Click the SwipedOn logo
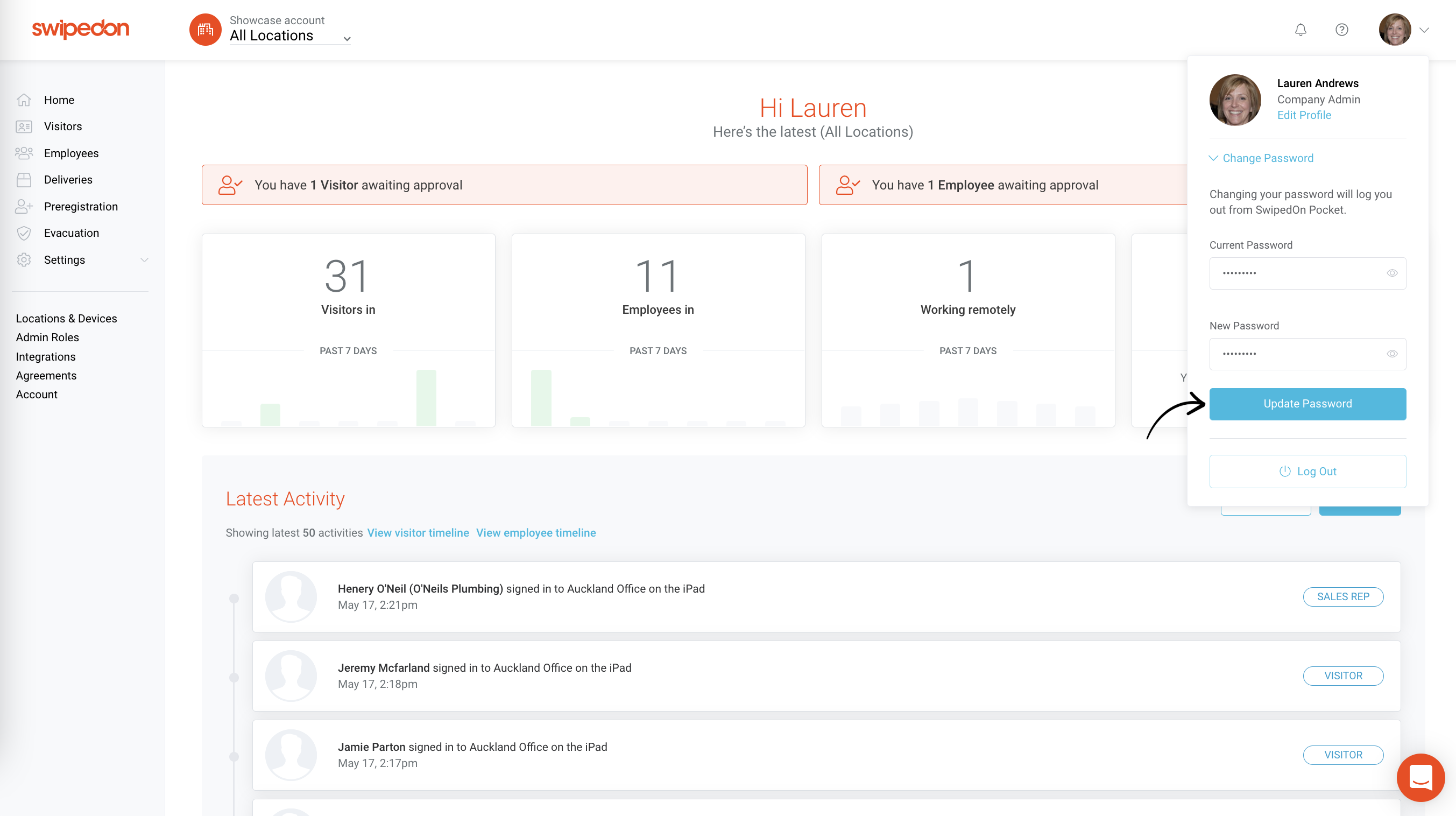Image resolution: width=1456 pixels, height=816 pixels. coord(80,29)
